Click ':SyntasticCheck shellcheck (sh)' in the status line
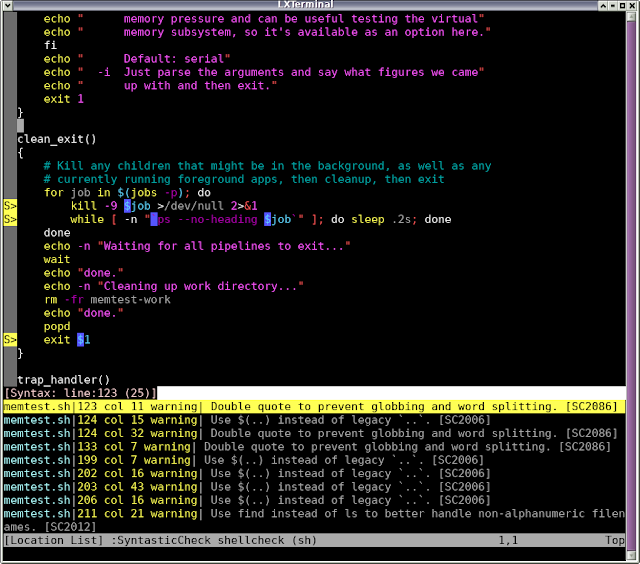640x564 pixels. [x=214, y=540]
